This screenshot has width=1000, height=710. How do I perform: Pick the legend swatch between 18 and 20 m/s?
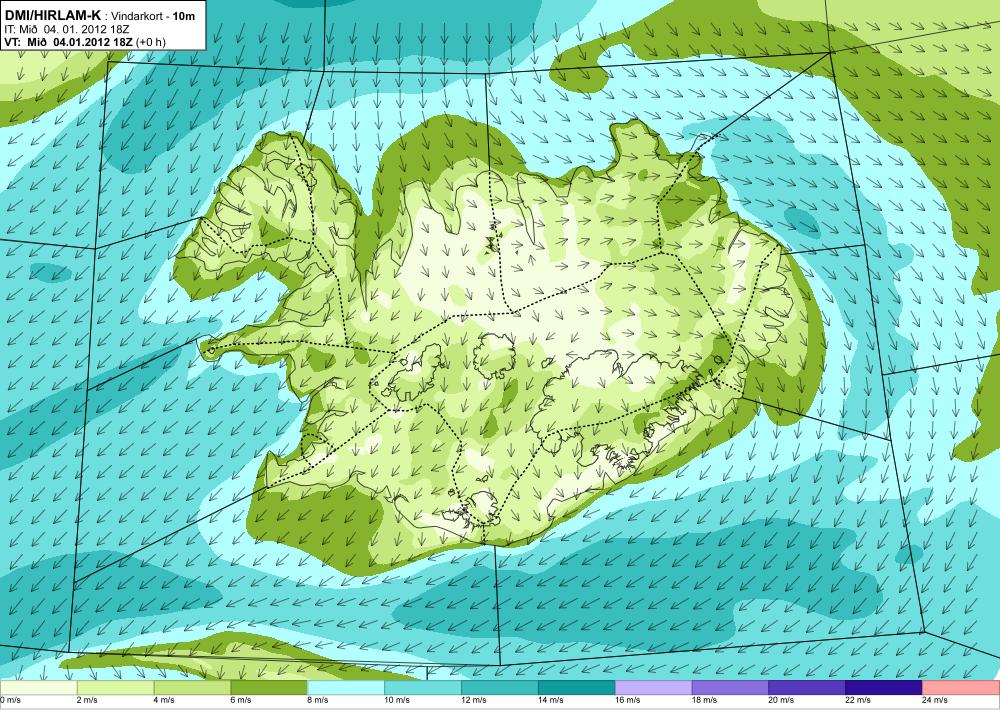point(730,688)
